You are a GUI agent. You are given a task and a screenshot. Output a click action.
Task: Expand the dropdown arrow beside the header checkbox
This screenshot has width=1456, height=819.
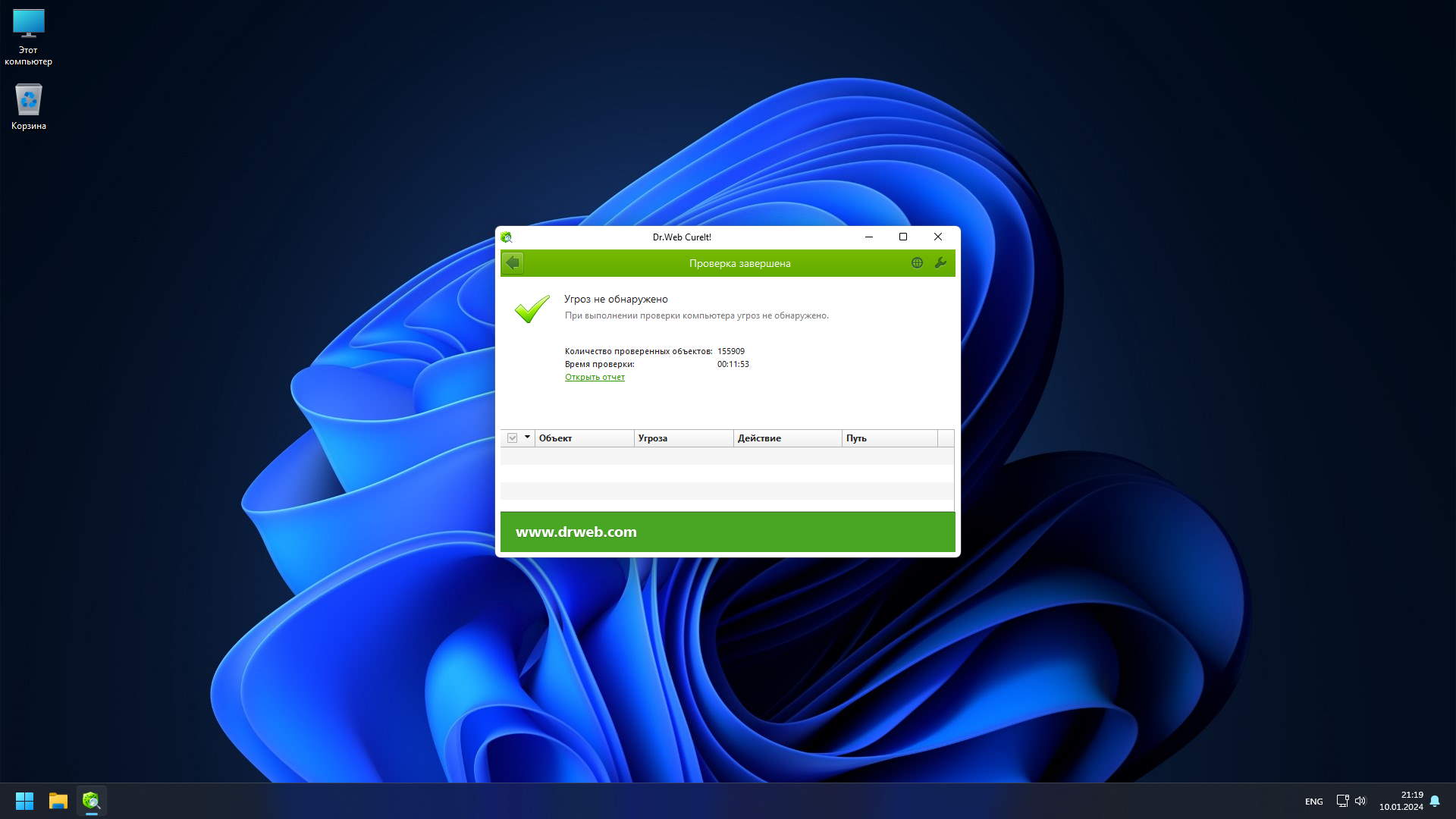[x=527, y=438]
